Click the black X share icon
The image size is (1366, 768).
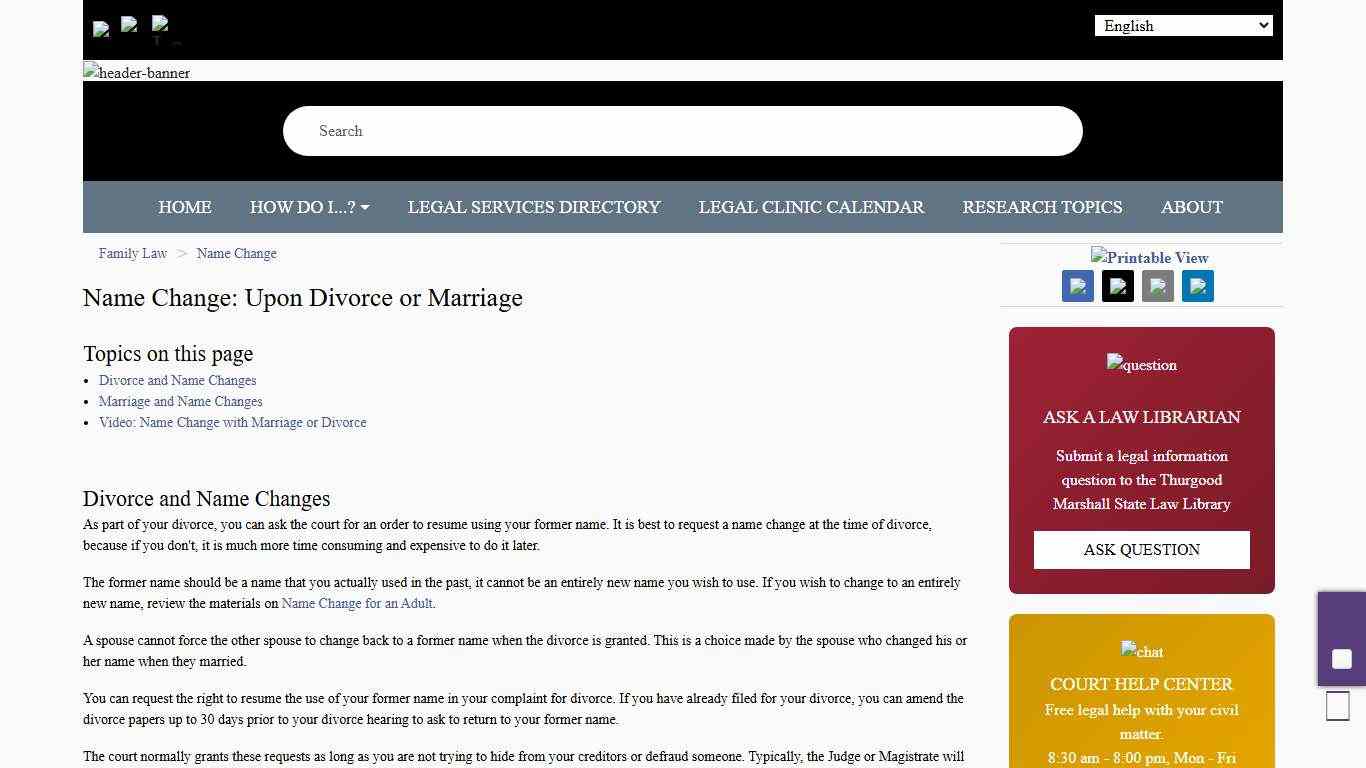[x=1117, y=286]
